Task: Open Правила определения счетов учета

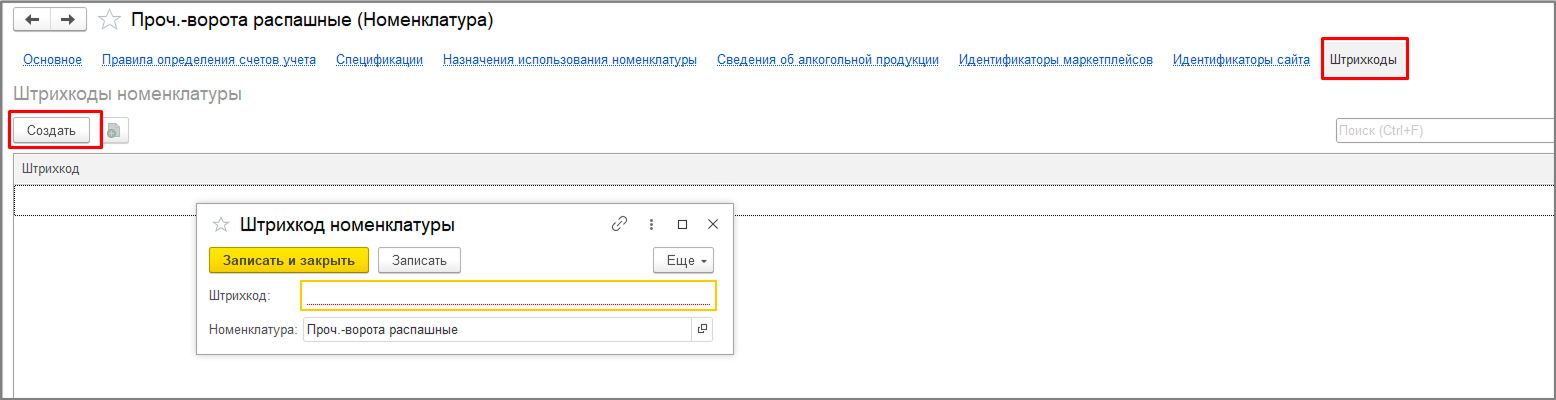Action: pos(209,60)
